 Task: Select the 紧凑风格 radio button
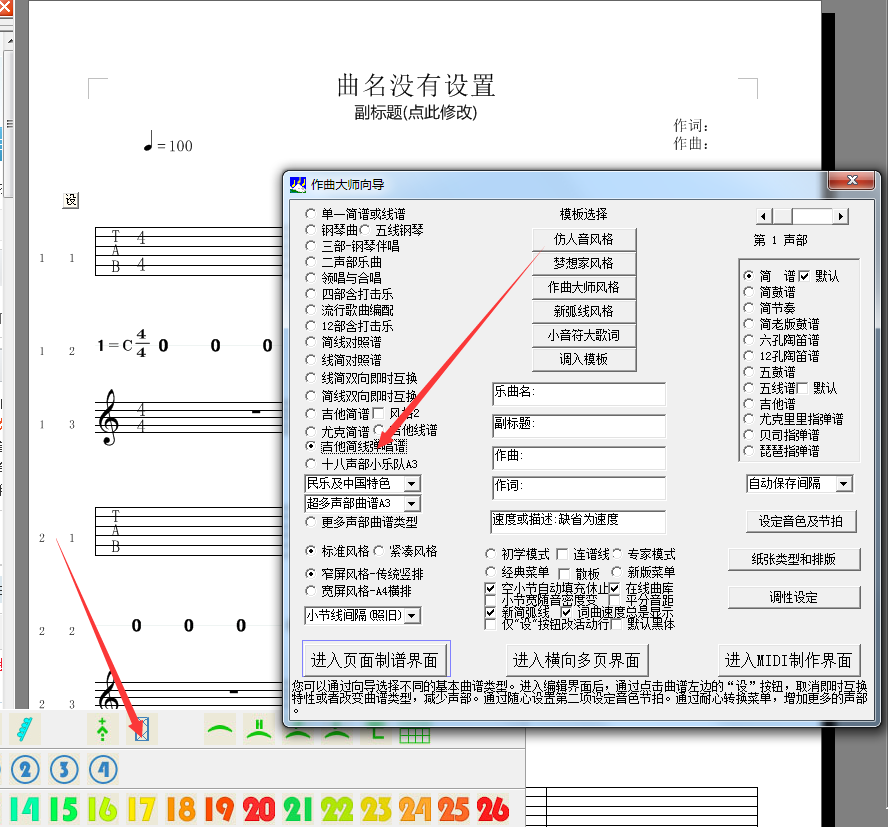coord(379,551)
